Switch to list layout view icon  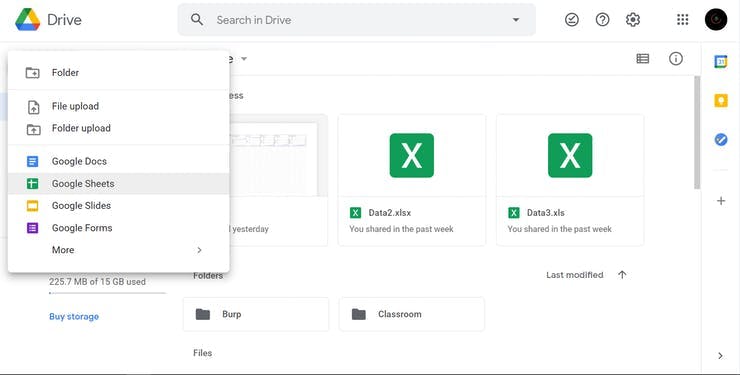click(643, 58)
